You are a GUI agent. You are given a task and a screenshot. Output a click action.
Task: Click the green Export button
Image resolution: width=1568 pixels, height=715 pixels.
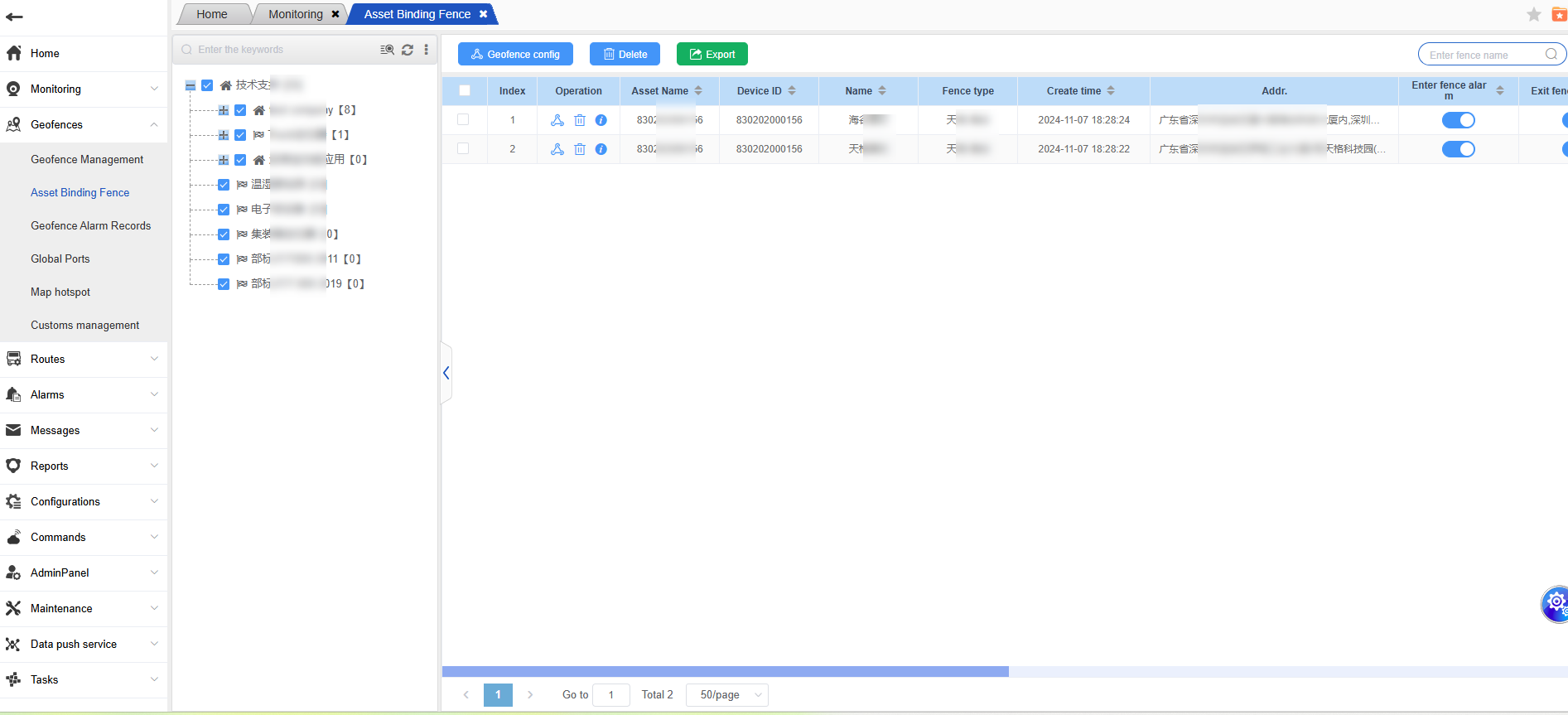pos(712,55)
